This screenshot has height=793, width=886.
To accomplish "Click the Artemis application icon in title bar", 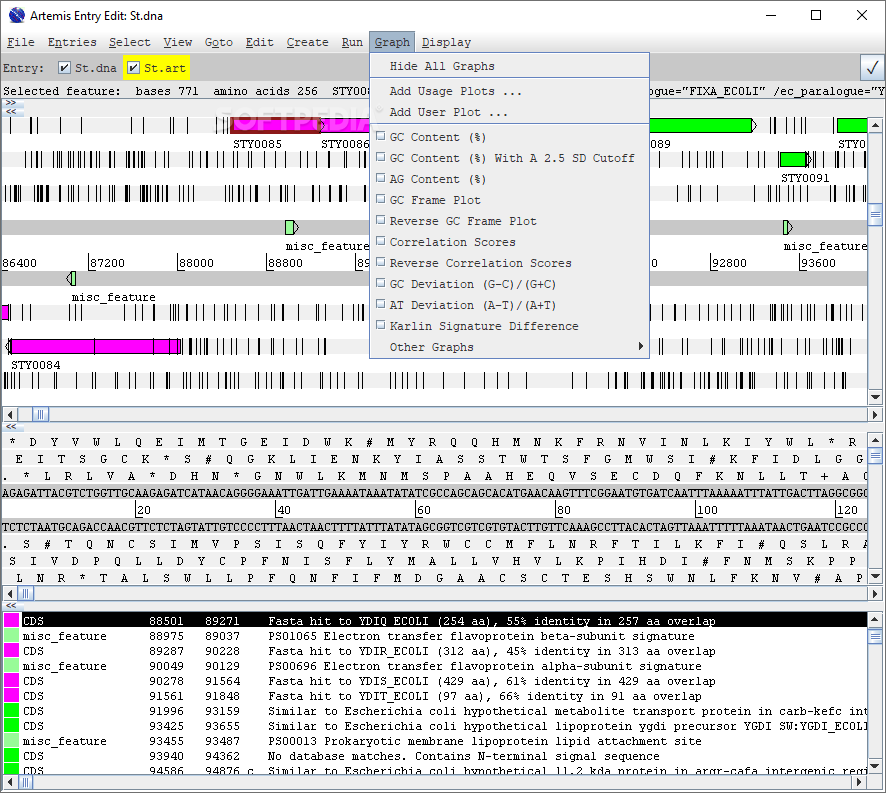I will click(16, 15).
